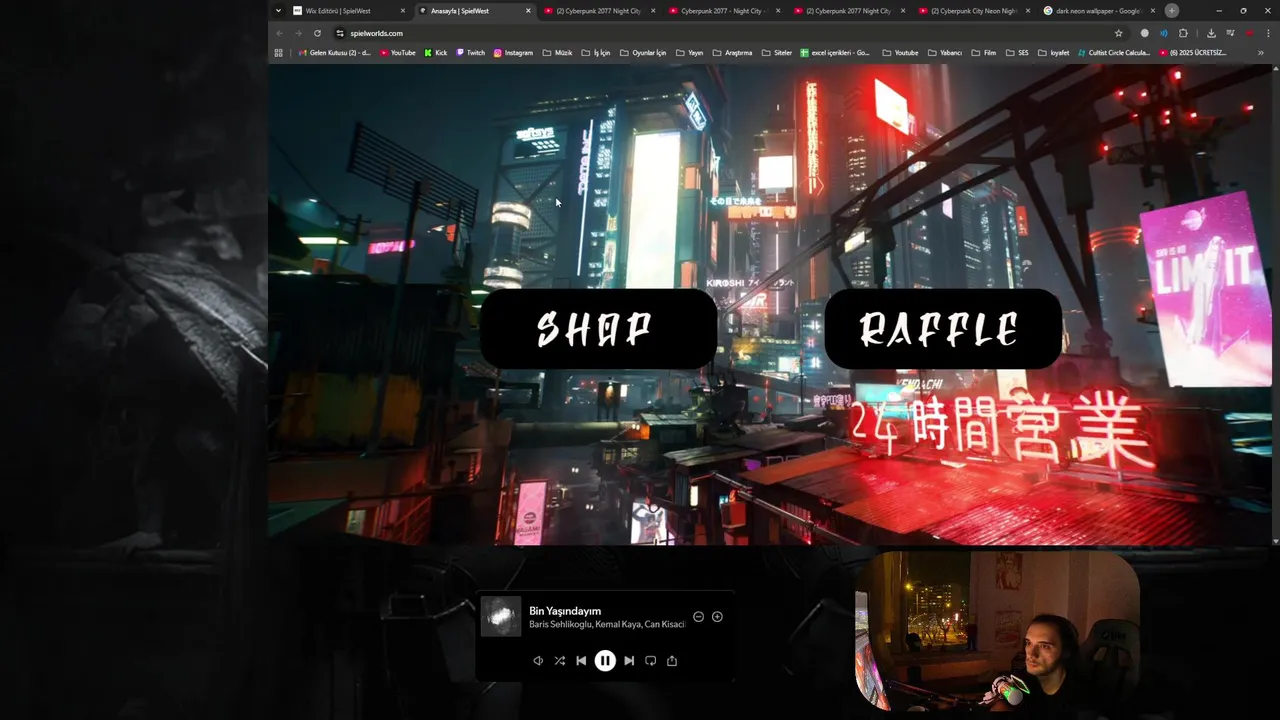
Task: Bookmark this page with the star icon
Action: pos(1118,33)
